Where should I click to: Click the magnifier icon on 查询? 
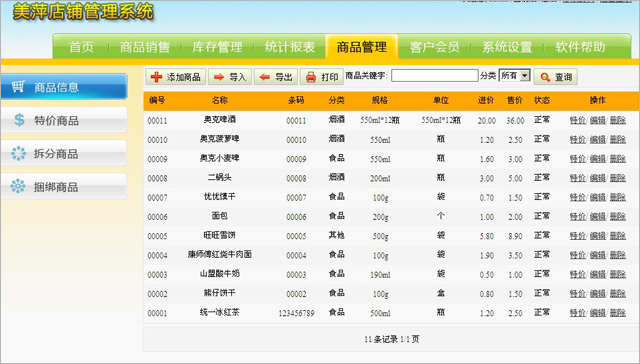coord(545,77)
